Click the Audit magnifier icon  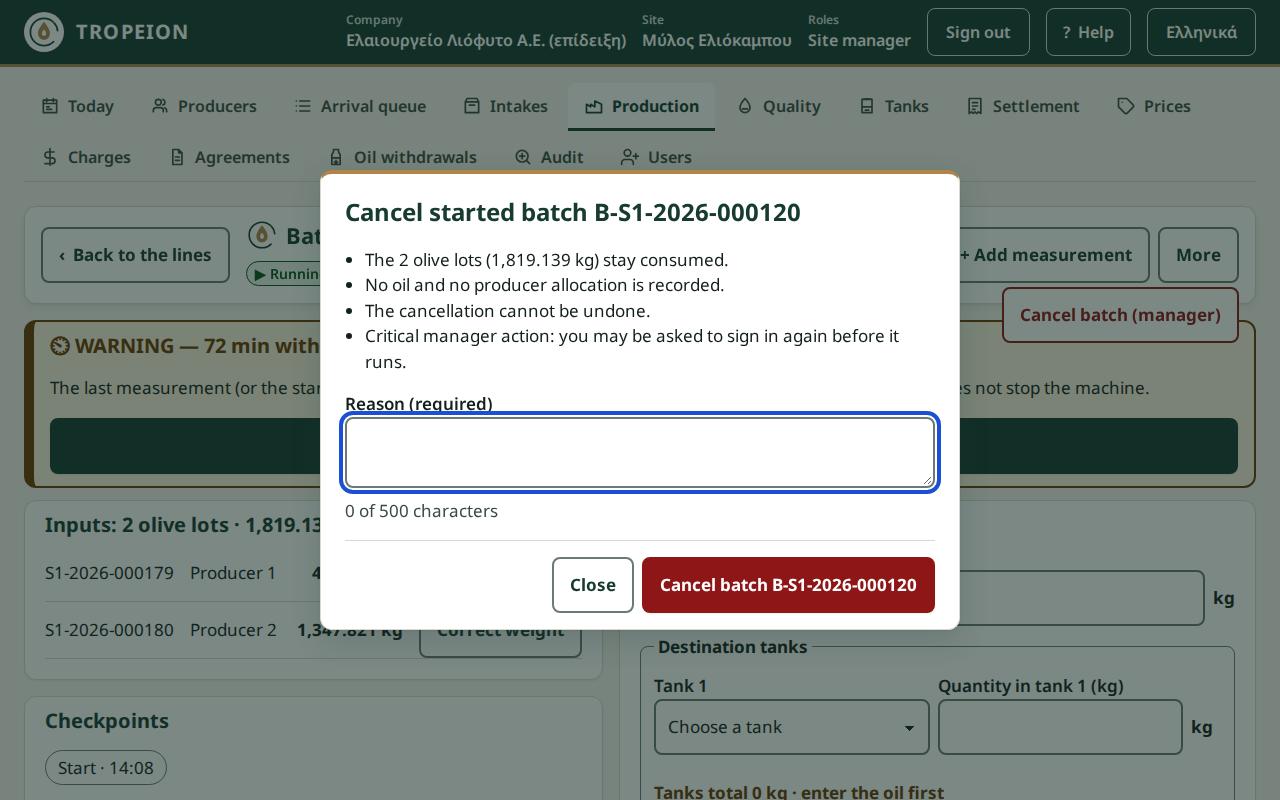523,157
